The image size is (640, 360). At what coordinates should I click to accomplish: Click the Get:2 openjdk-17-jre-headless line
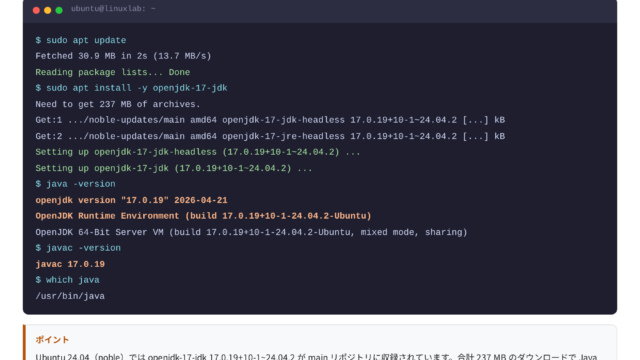coord(270,136)
